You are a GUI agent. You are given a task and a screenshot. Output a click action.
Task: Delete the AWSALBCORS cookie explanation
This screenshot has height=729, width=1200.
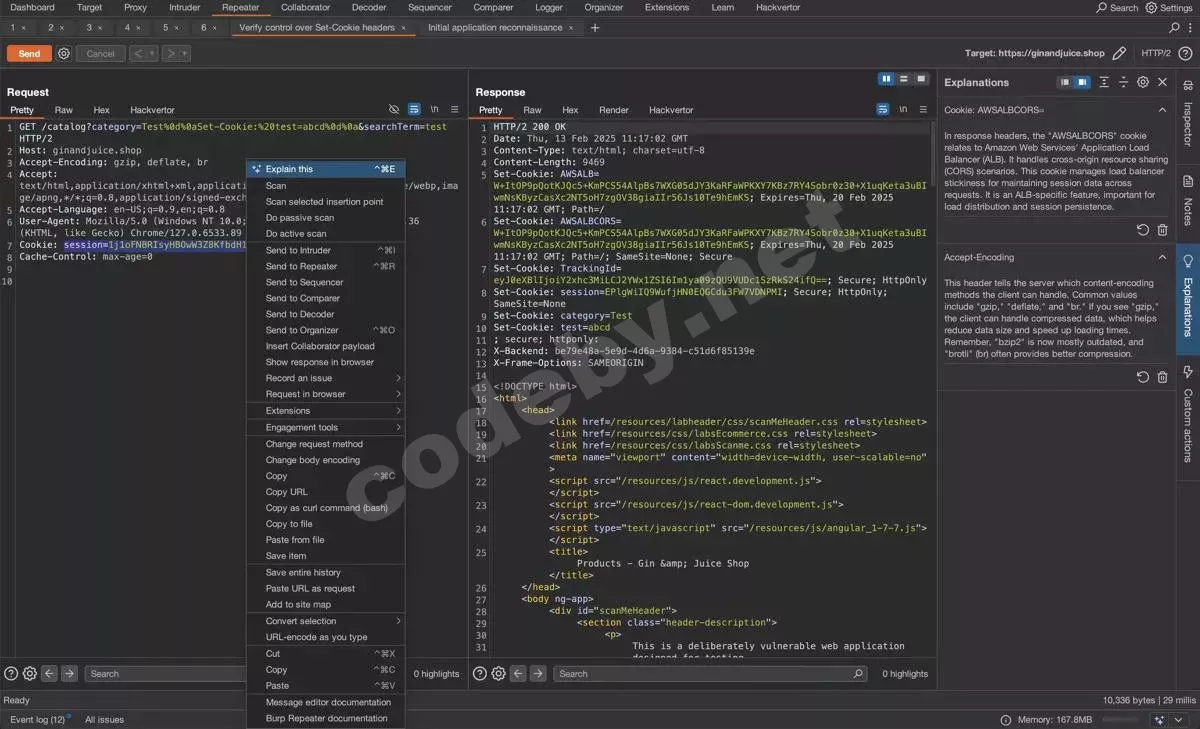tap(1162, 230)
